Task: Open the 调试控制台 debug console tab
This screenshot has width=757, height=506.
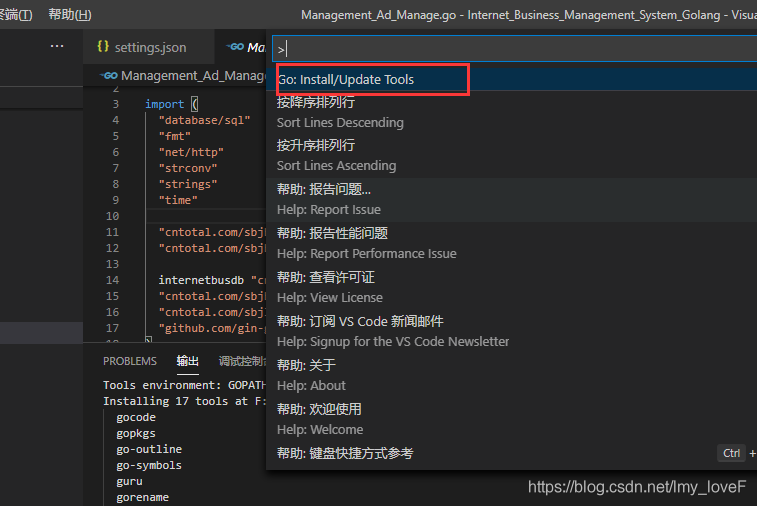Action: point(242,361)
